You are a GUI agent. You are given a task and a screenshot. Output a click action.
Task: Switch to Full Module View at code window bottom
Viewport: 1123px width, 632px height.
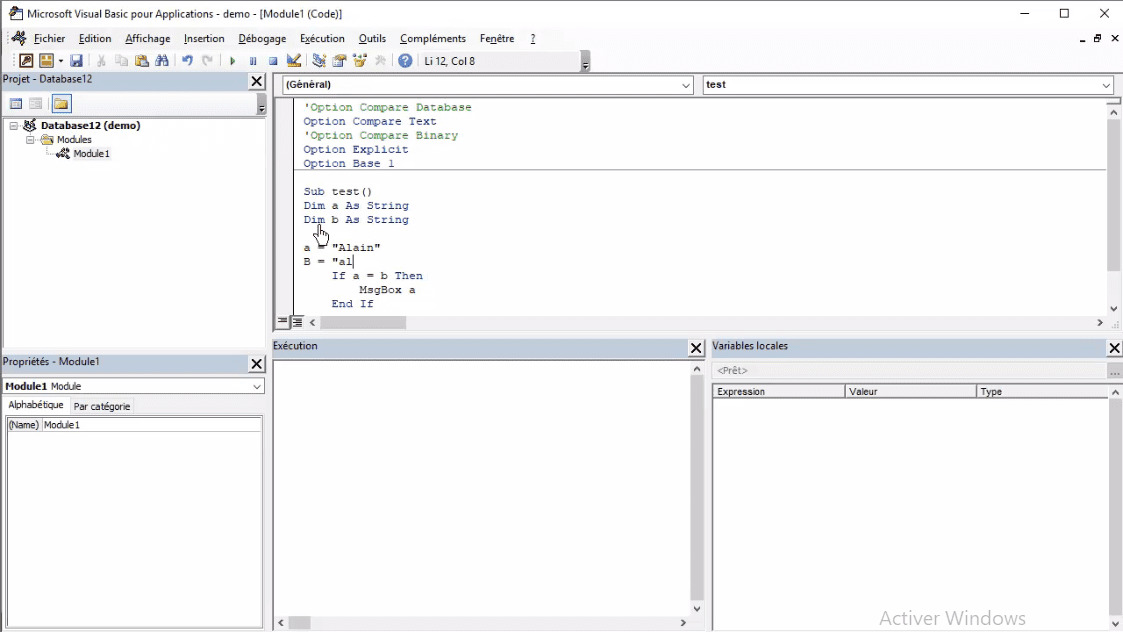click(x=297, y=322)
